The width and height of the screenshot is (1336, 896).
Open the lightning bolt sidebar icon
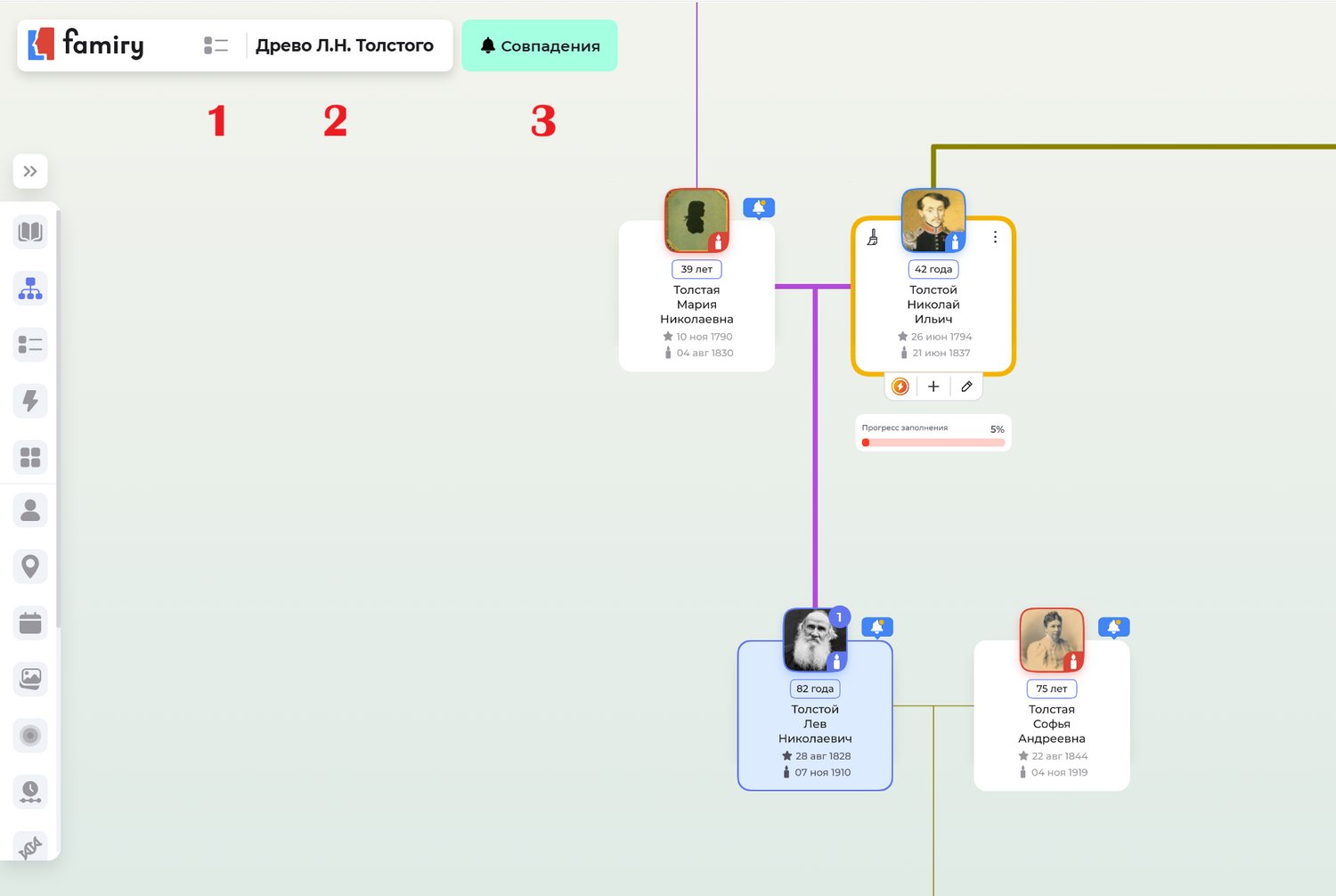click(x=30, y=401)
